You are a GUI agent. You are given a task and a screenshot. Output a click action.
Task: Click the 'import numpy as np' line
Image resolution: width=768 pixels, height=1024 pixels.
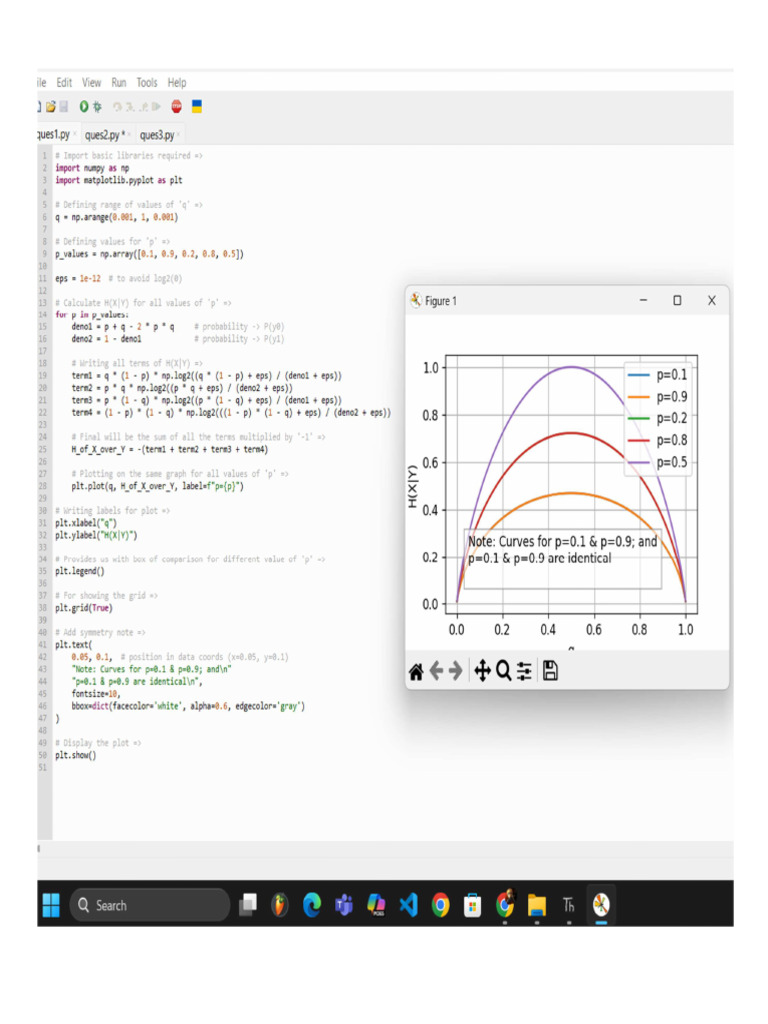[x=92, y=168]
